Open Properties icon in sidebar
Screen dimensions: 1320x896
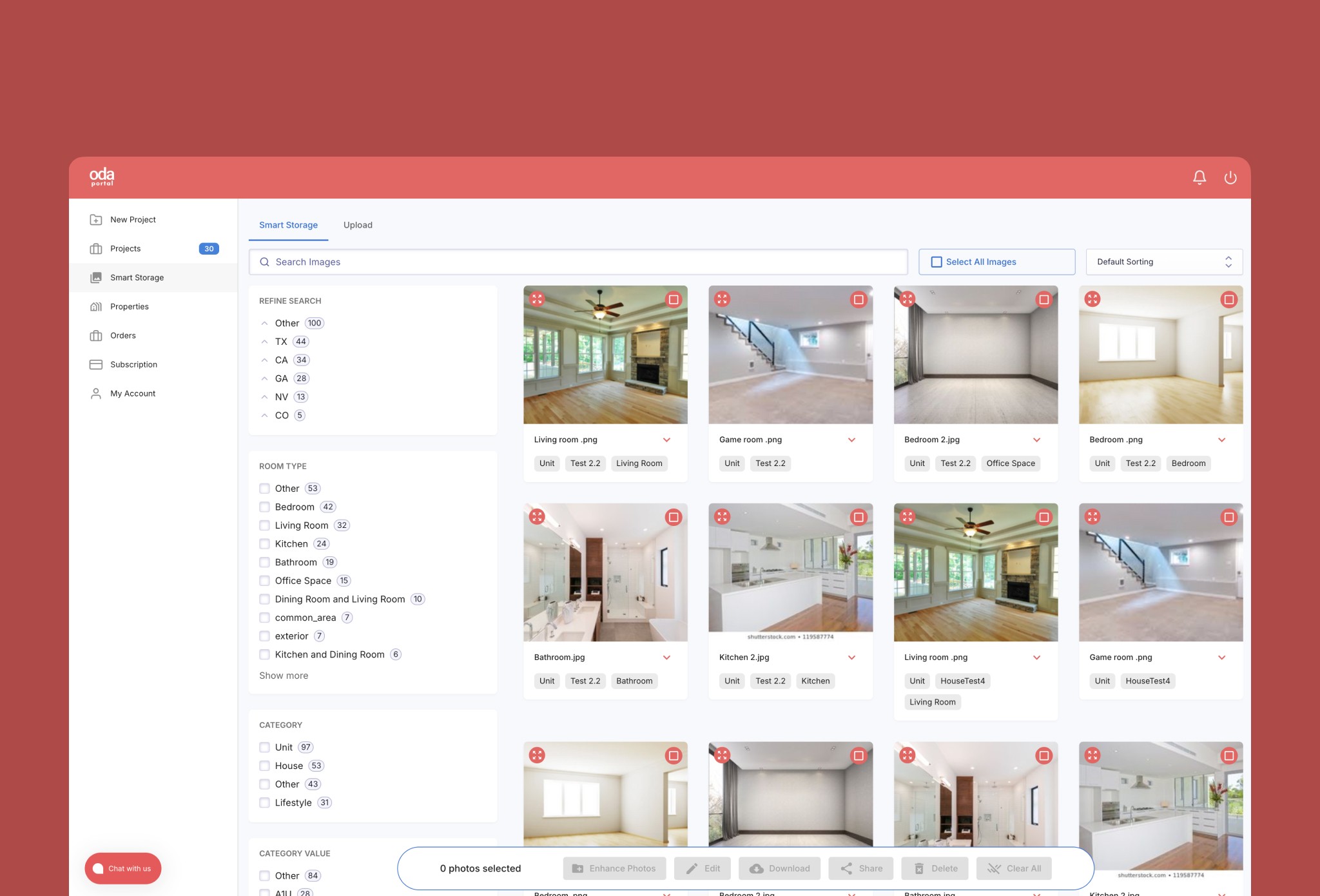(96, 307)
